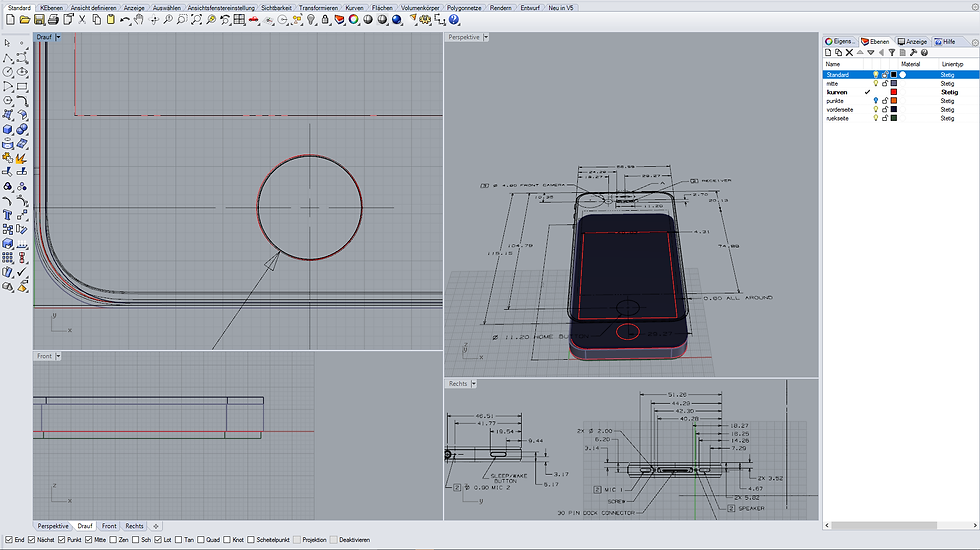Image resolution: width=980 pixels, height=550 pixels.
Task: Open the Rechts viewport dropdown arrow
Action: pyautogui.click(x=473, y=383)
